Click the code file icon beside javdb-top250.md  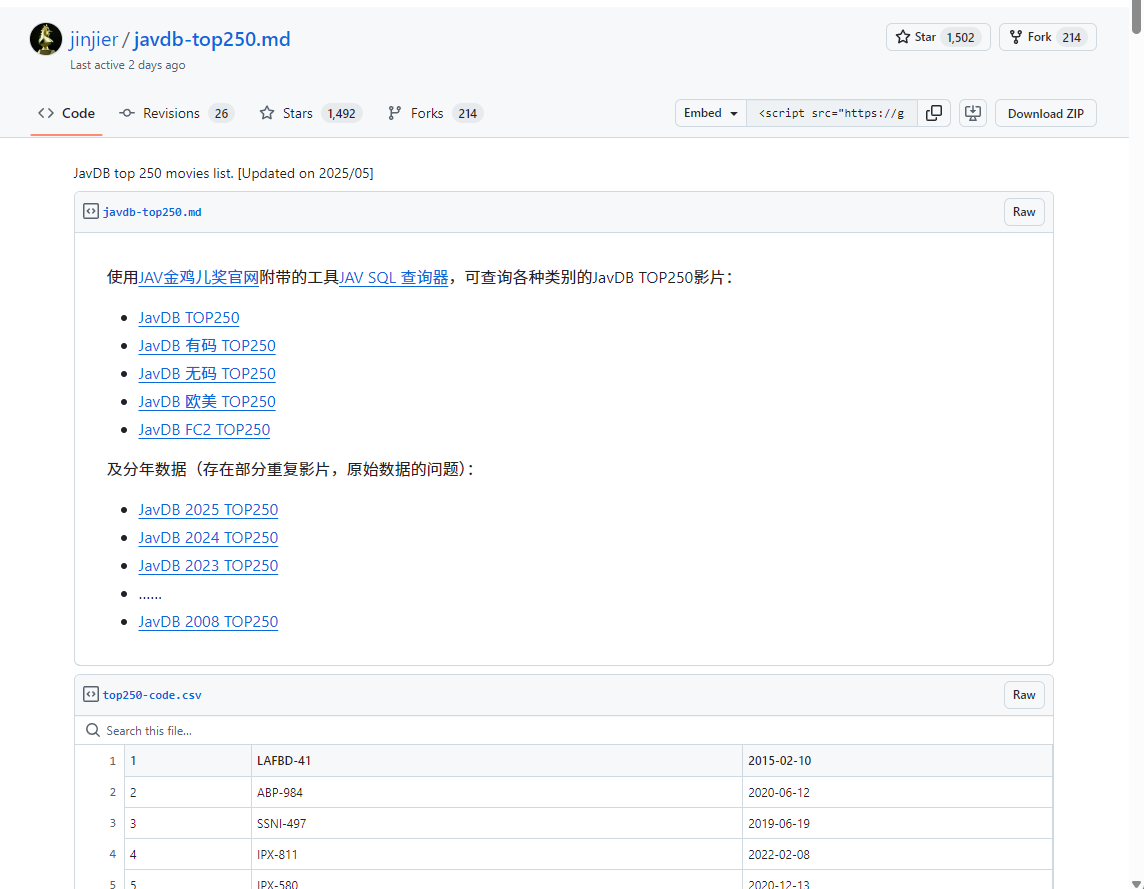pyautogui.click(x=90, y=212)
